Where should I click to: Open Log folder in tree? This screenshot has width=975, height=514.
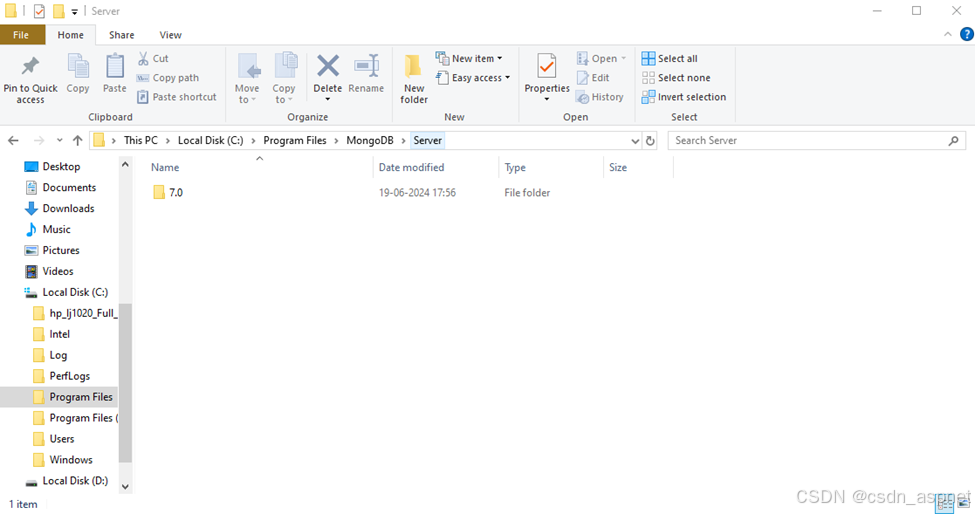coord(58,355)
